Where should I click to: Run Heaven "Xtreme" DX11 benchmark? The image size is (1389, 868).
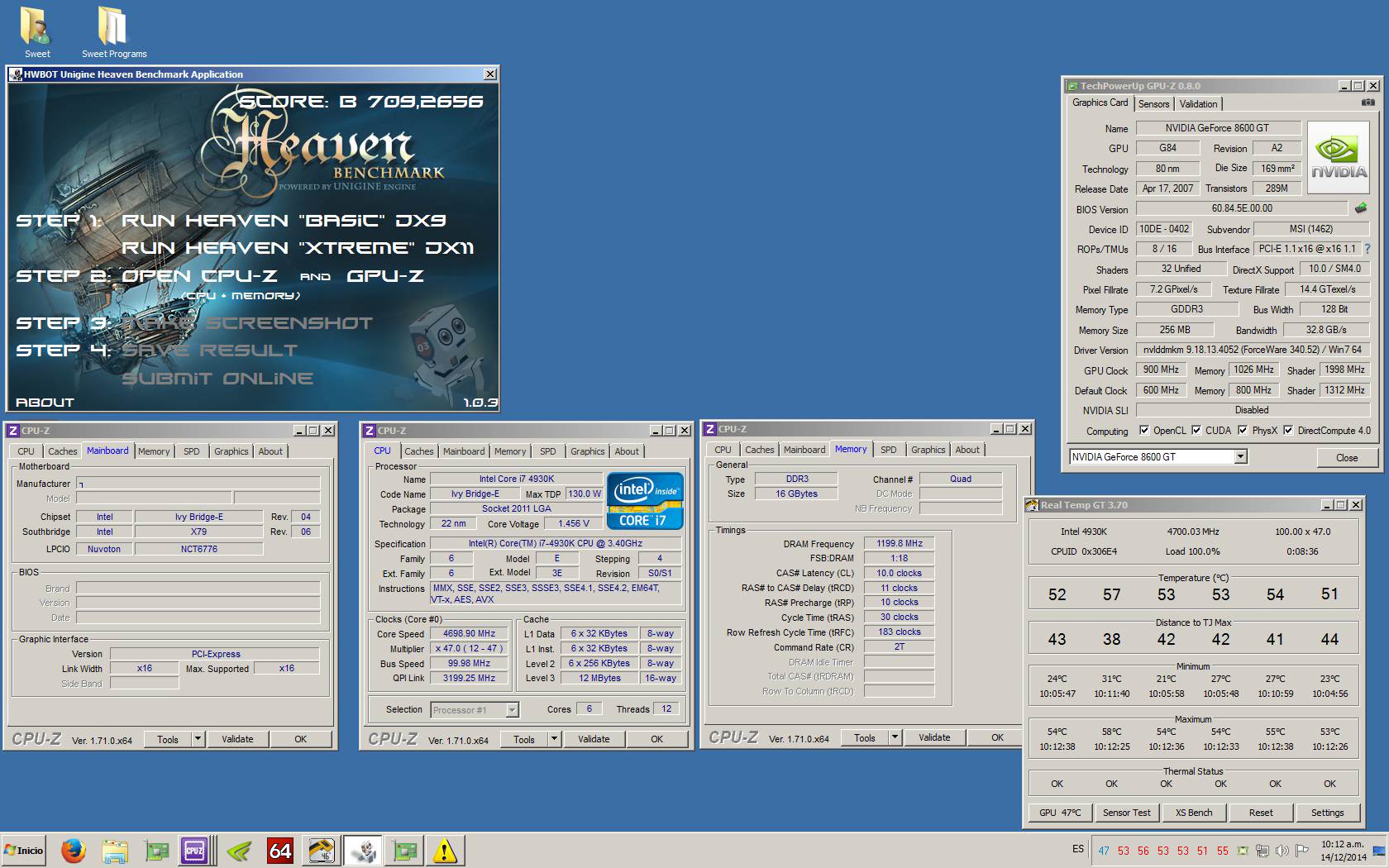coord(298,248)
